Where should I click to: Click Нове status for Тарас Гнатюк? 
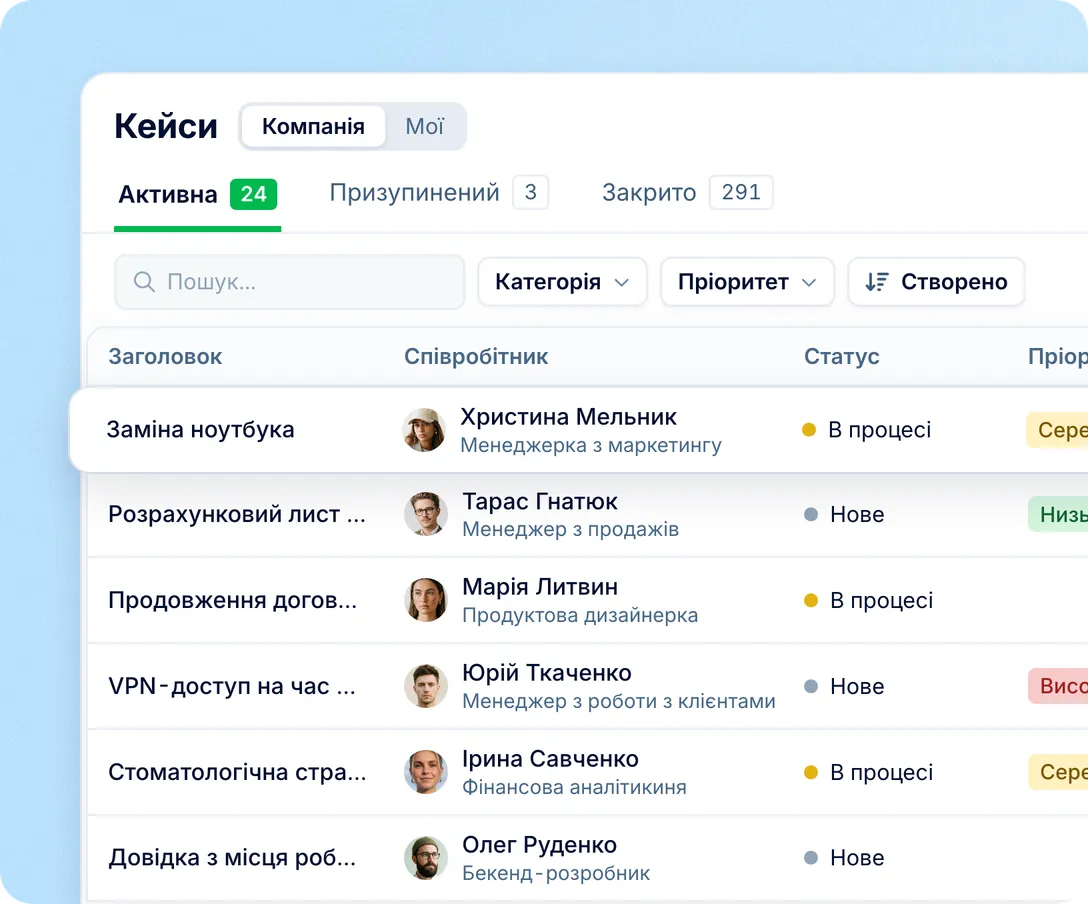coord(844,514)
